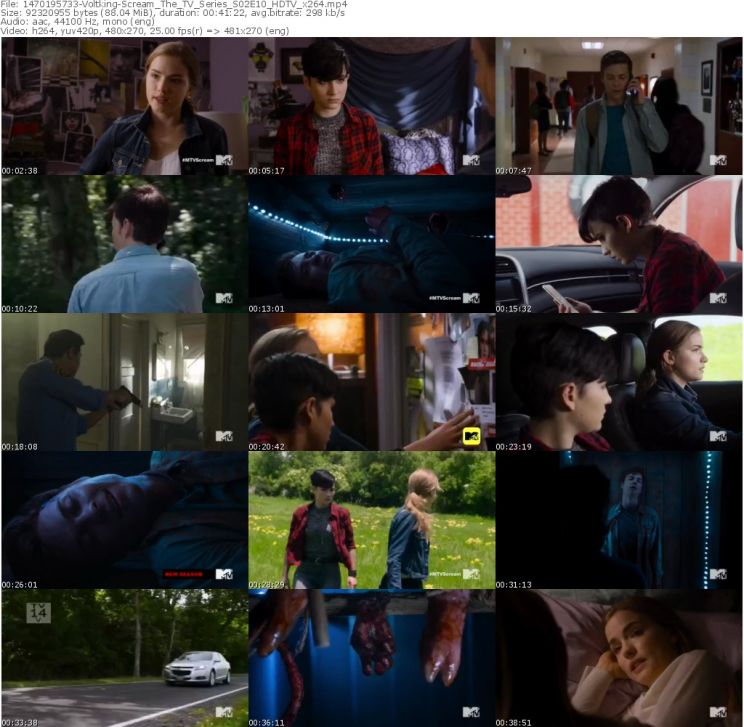Viewport: 744px width, 727px height.
Task: Open the thumbnail at 00:38:51
Action: (x=619, y=658)
